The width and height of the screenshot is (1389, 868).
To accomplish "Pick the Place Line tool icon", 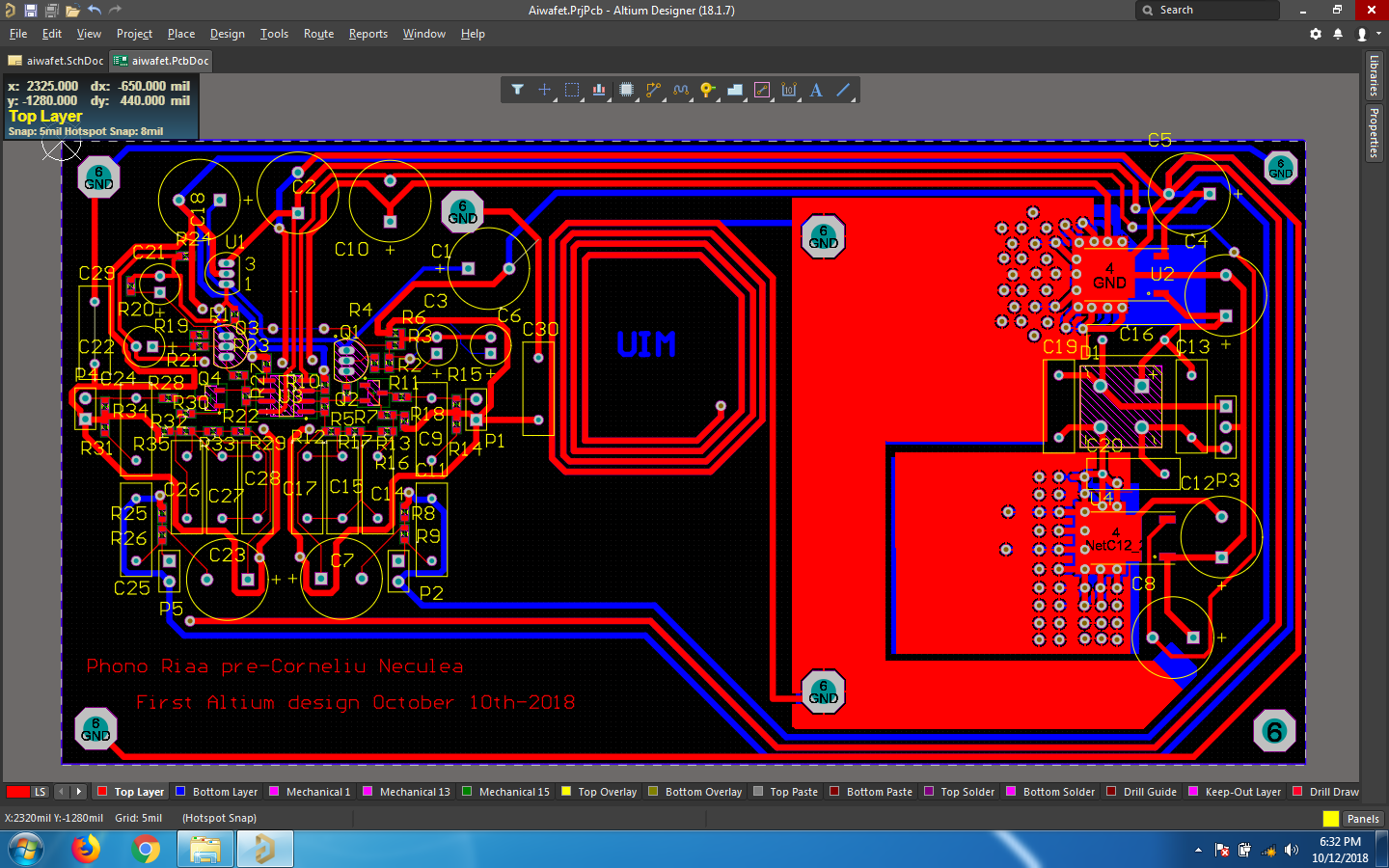I will 843,90.
